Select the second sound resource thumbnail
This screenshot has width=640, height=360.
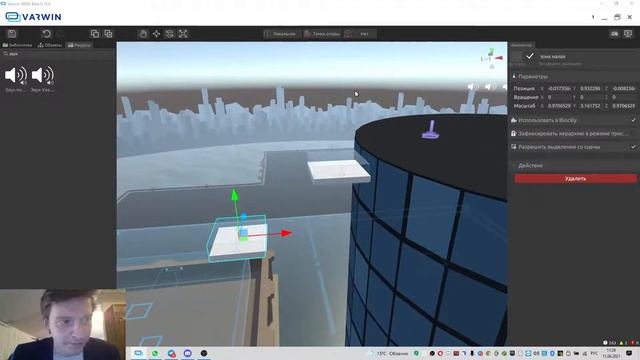click(42, 76)
